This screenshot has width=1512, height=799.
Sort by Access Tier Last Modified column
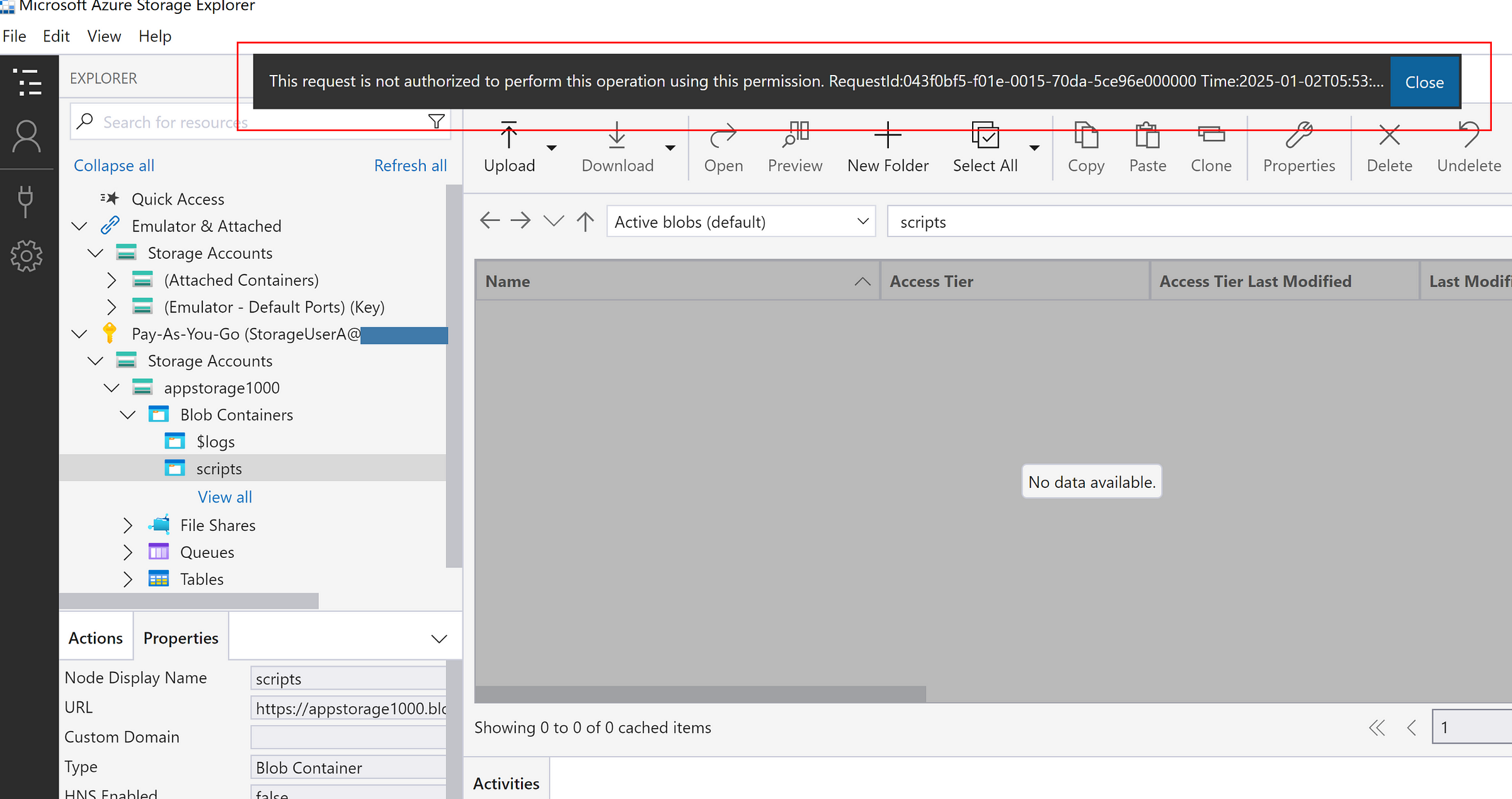point(1285,281)
